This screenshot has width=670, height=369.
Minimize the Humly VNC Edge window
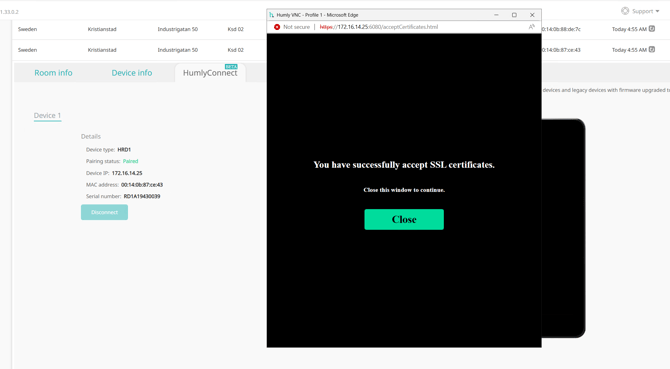tap(496, 15)
